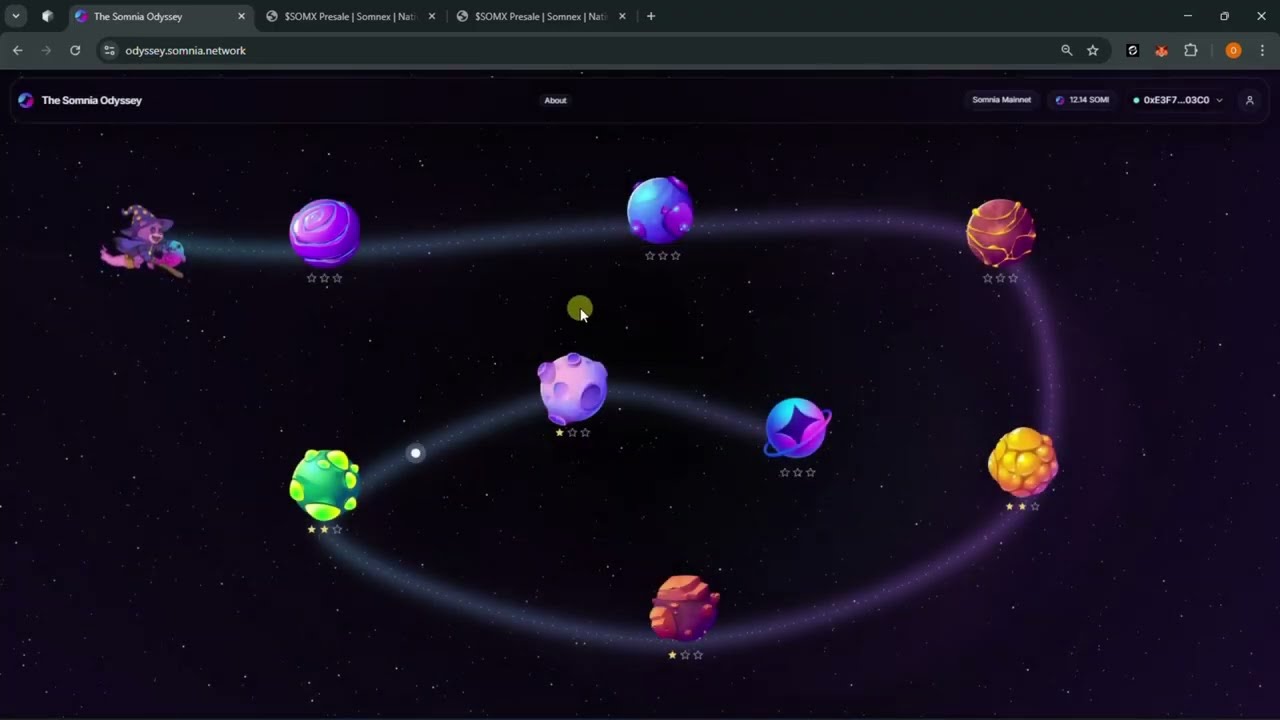Screen dimensions: 1280x720
Task: Open the blue planet with purple craters
Action: (660, 210)
